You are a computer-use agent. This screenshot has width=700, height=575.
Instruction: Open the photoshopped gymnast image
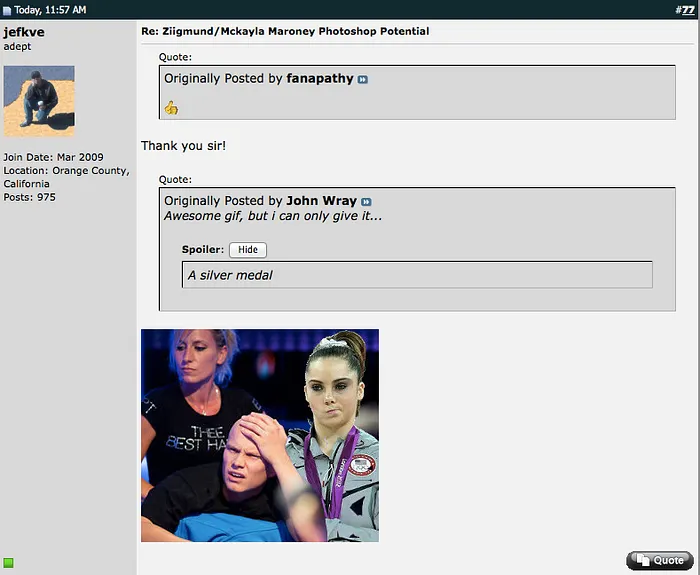(x=260, y=435)
